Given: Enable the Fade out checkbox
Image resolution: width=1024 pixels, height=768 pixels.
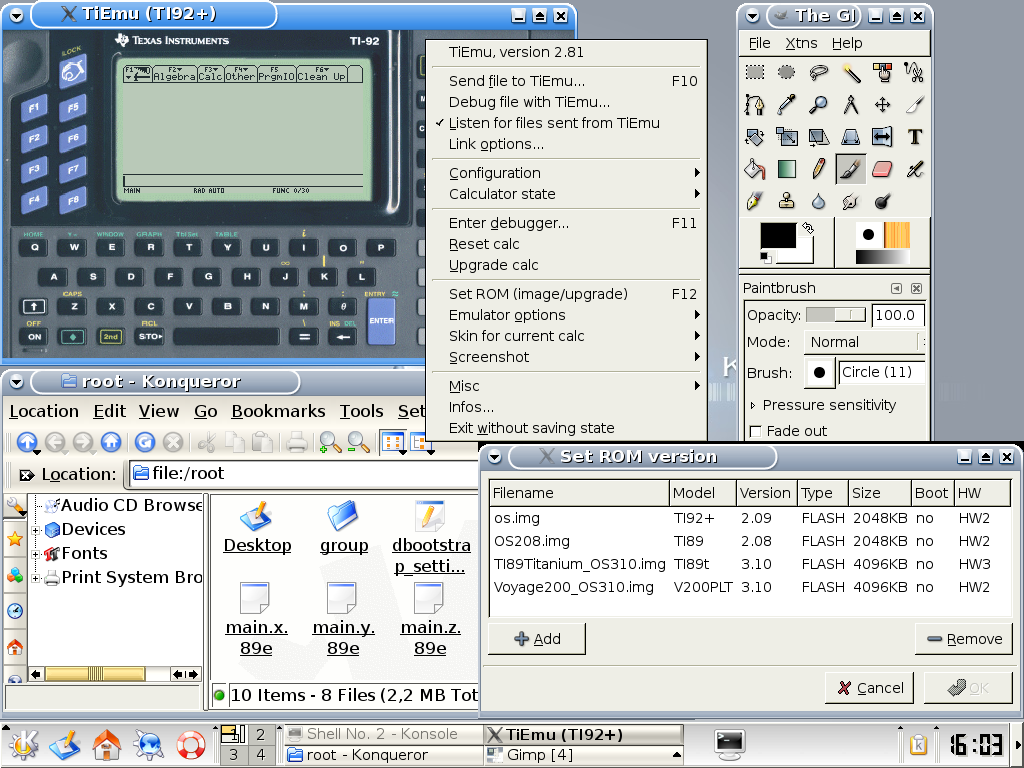Looking at the screenshot, I should click(756, 431).
